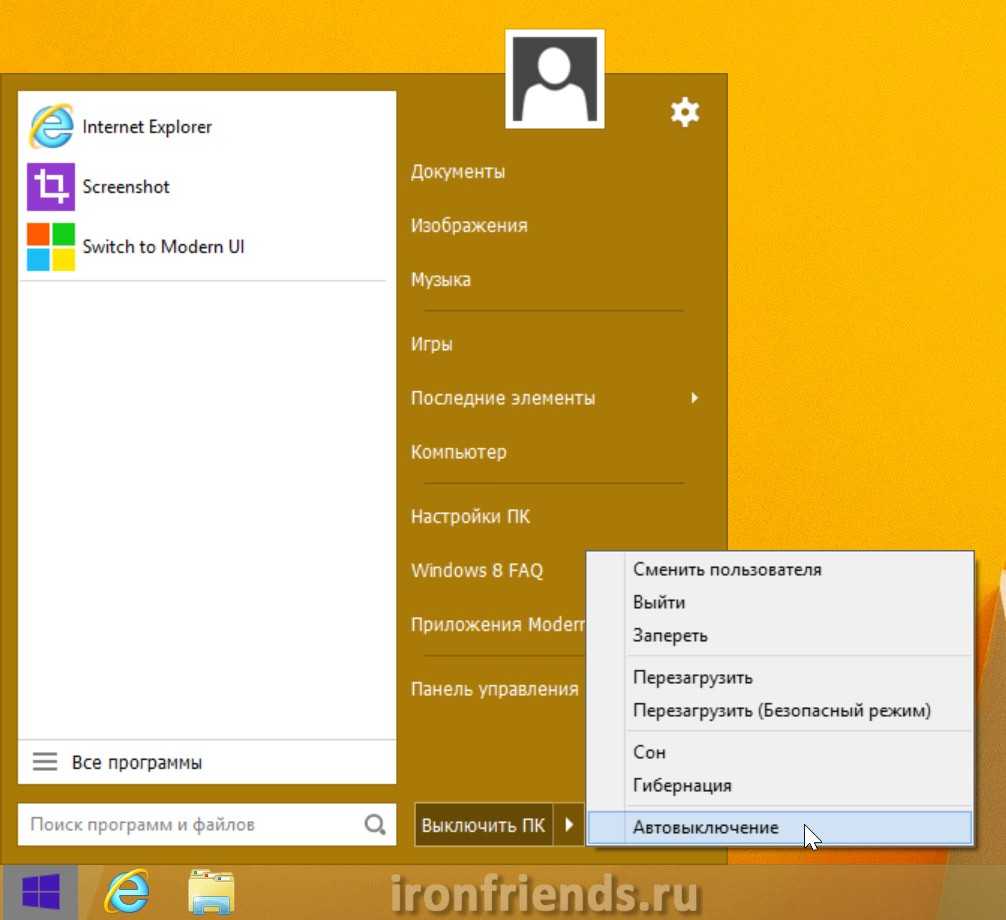1006x920 pixels.
Task: Click the Поиск программ и файлов field
Action: click(x=190, y=825)
